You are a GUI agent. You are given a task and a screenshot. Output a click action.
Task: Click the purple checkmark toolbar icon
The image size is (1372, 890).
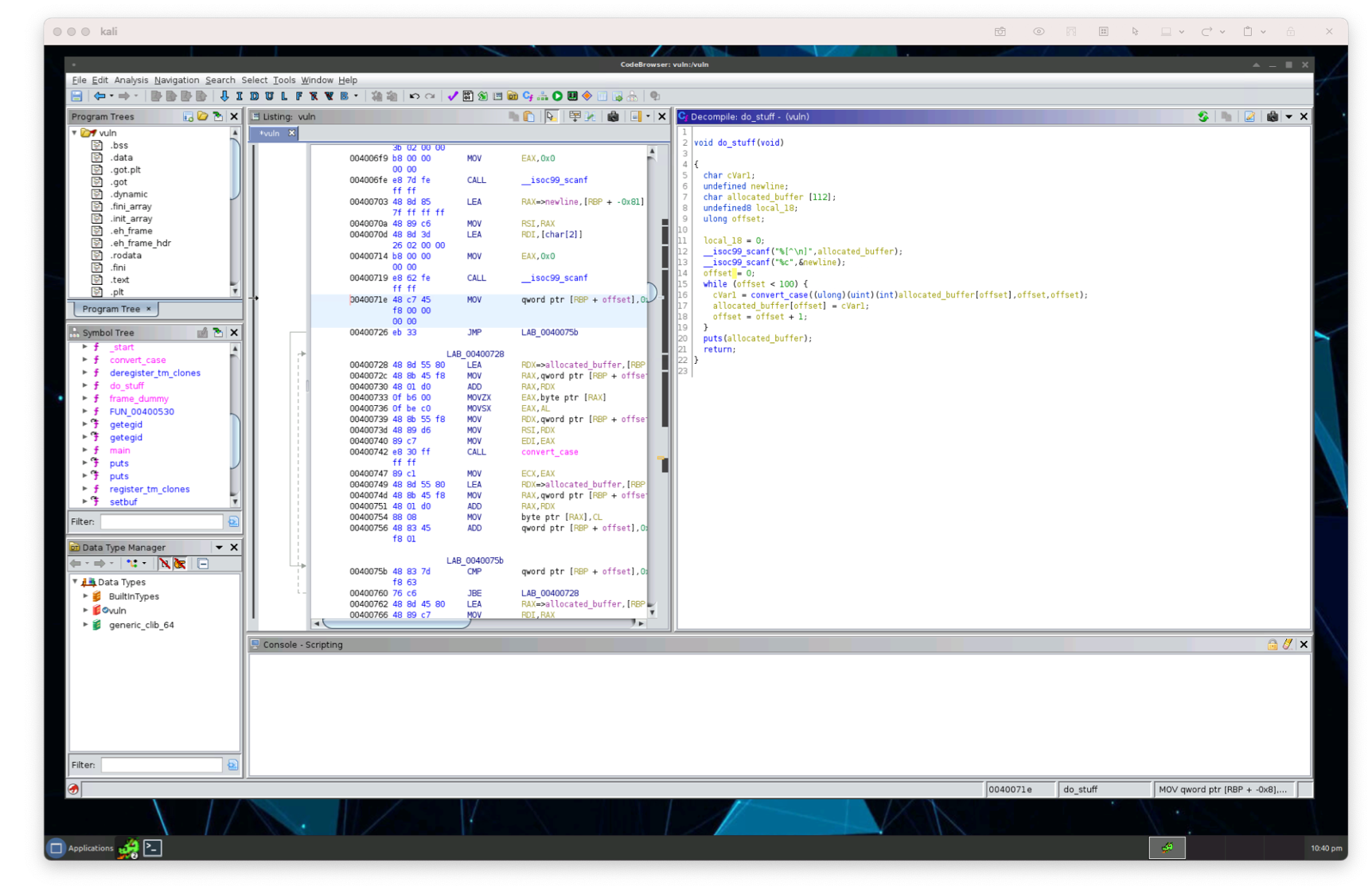[452, 96]
